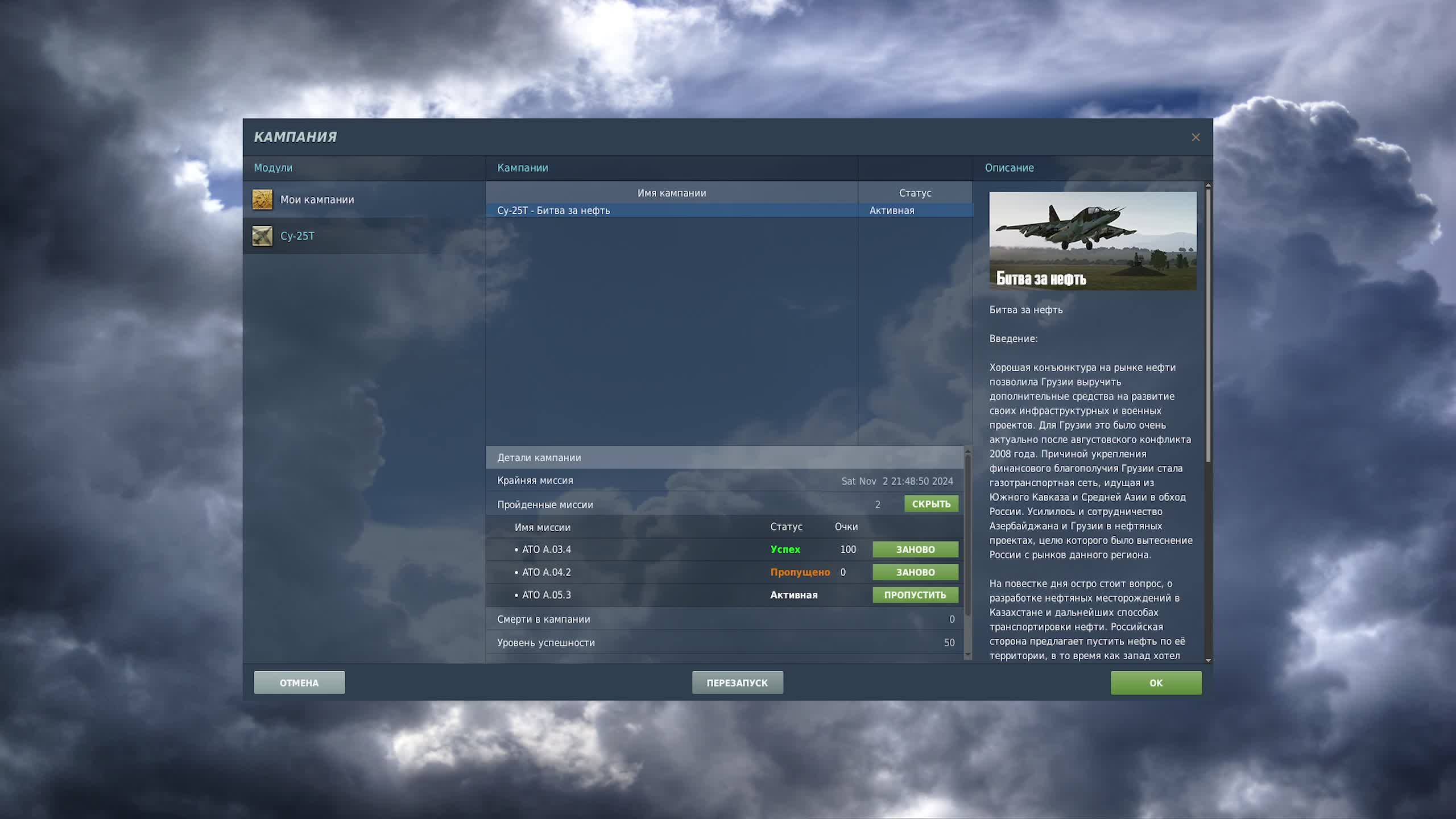Image resolution: width=1456 pixels, height=819 pixels.
Task: Select the Мои кампании module icon
Action: point(263,200)
